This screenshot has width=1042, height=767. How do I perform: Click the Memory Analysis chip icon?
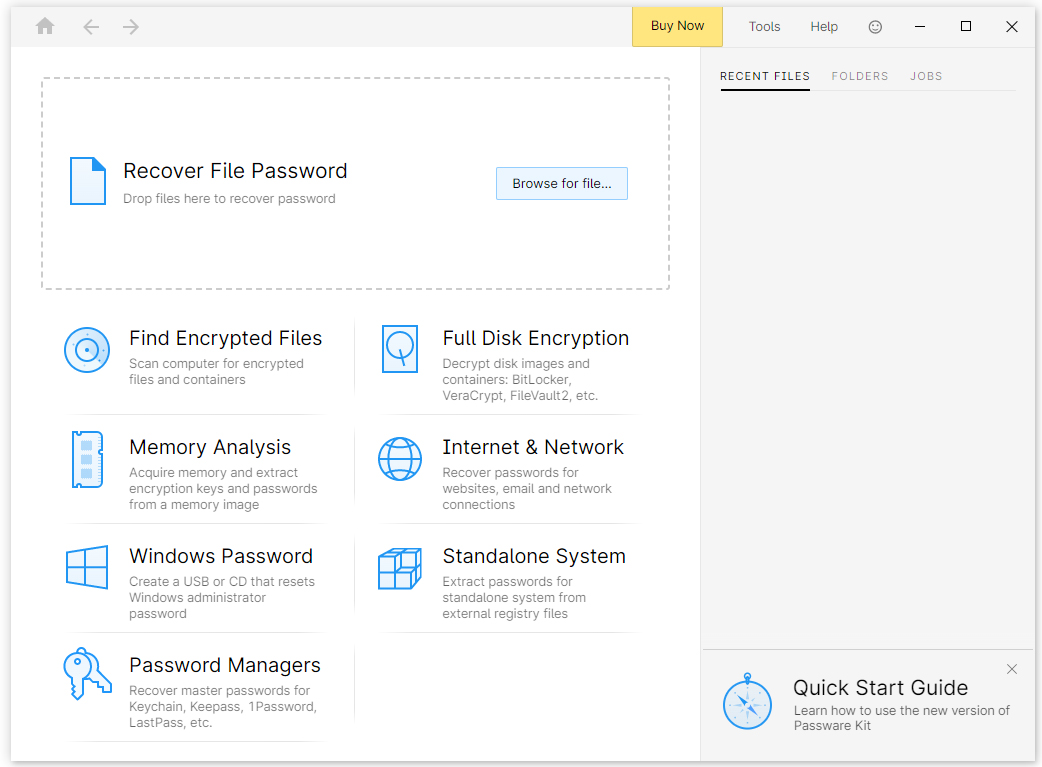[x=87, y=459]
